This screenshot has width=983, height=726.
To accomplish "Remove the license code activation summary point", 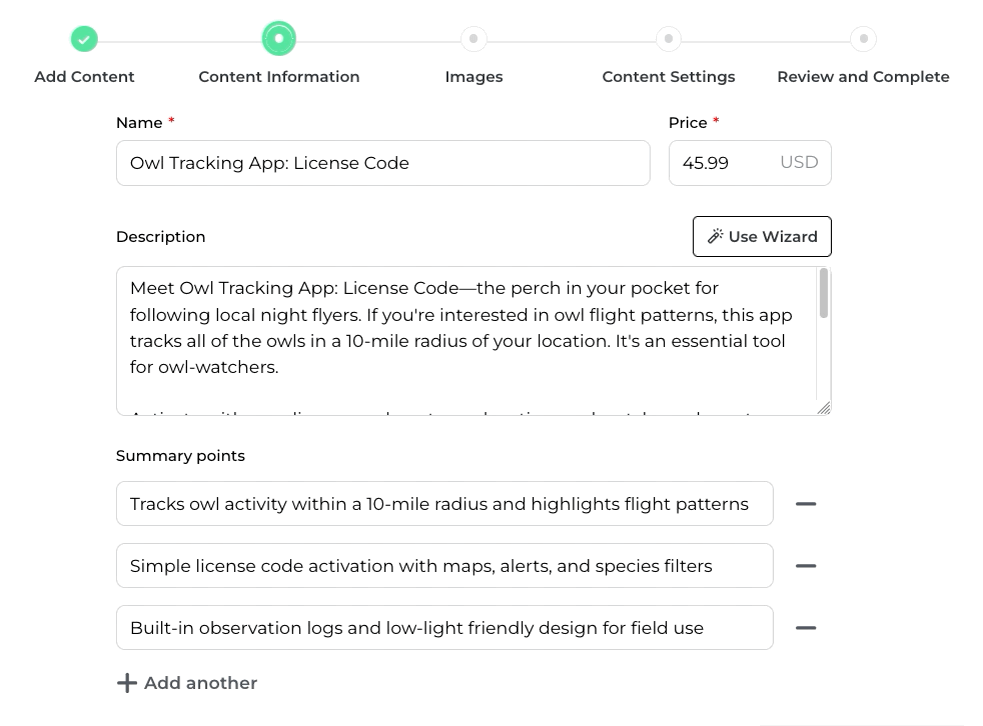I will tap(805, 566).
